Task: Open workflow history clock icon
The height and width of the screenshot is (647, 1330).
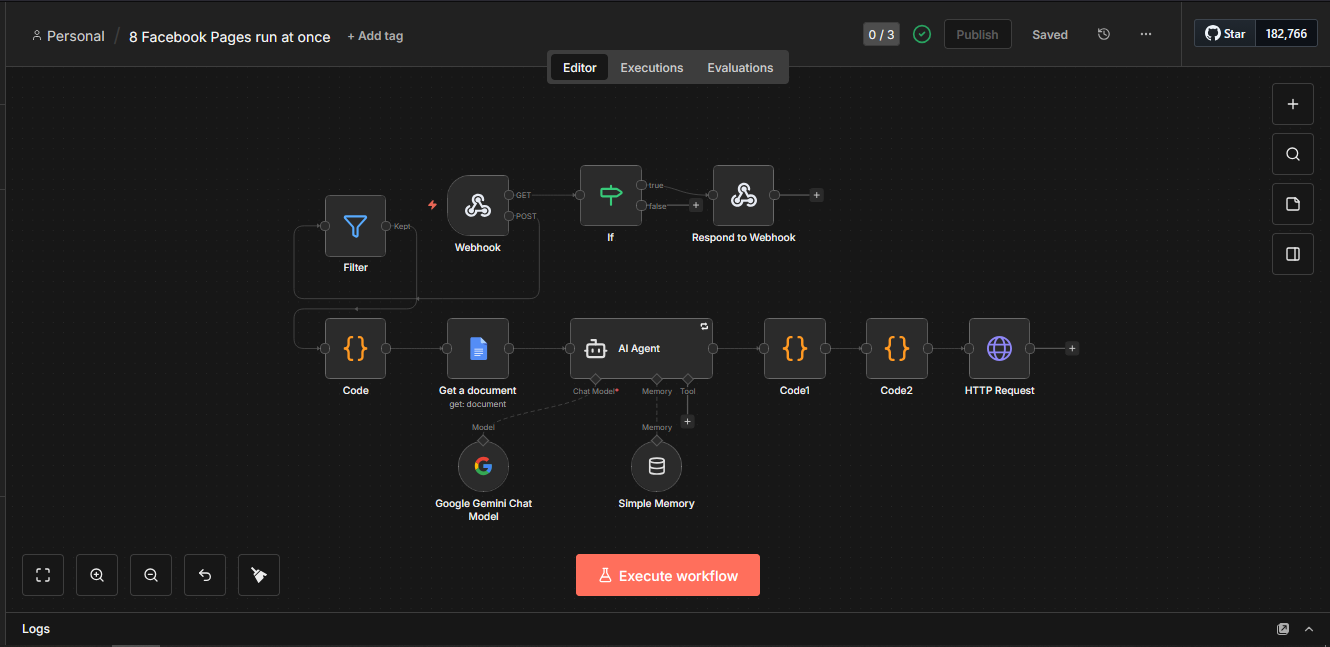Action: click(x=1104, y=34)
